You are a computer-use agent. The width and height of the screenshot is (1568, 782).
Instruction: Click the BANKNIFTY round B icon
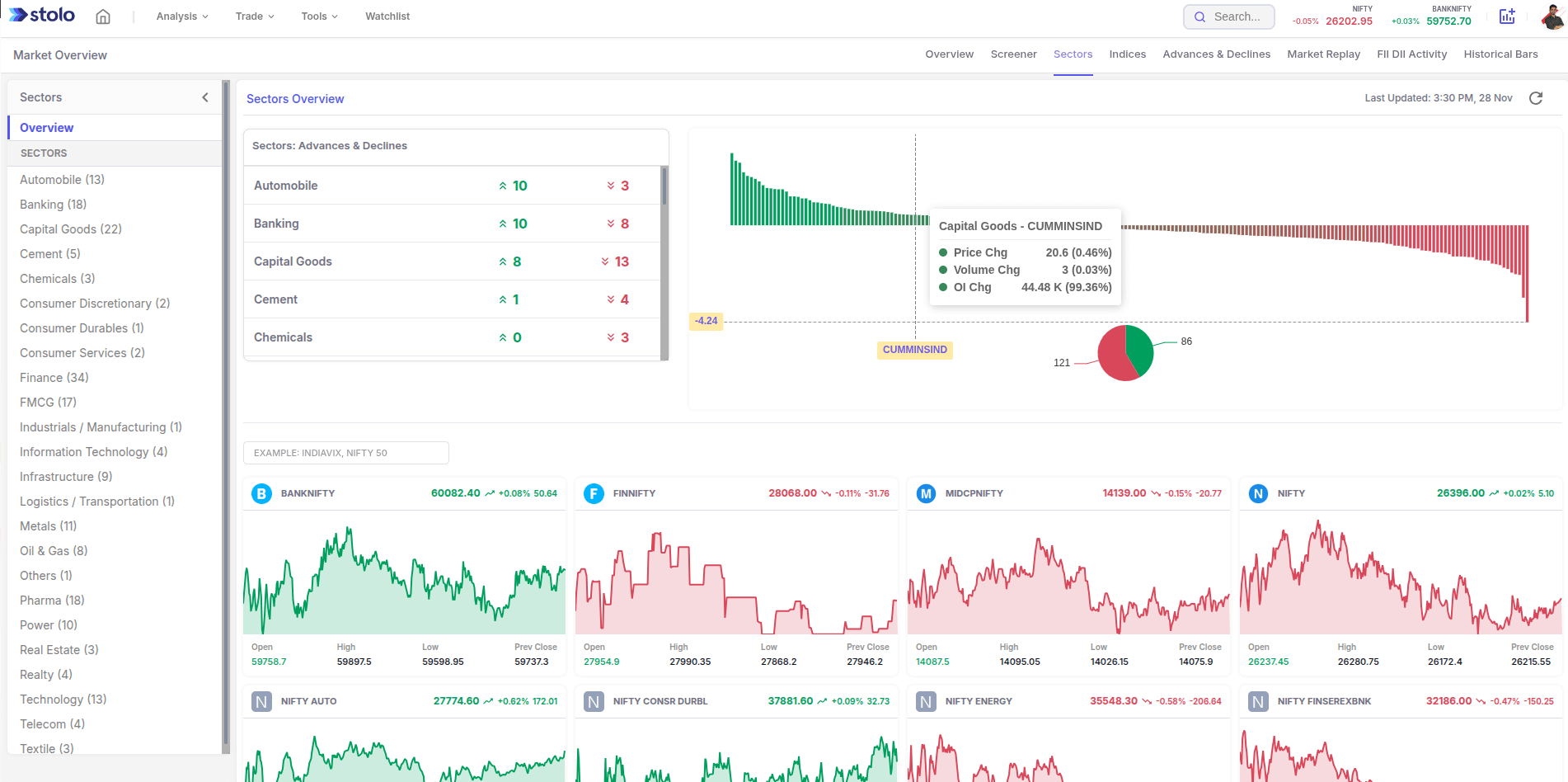(x=261, y=494)
